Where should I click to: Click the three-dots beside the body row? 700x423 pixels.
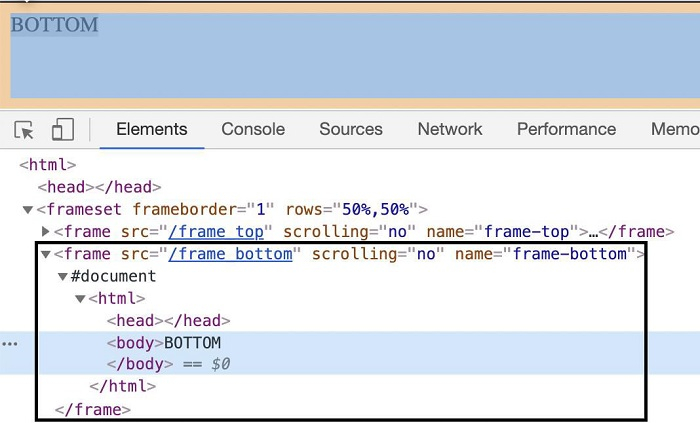10,343
